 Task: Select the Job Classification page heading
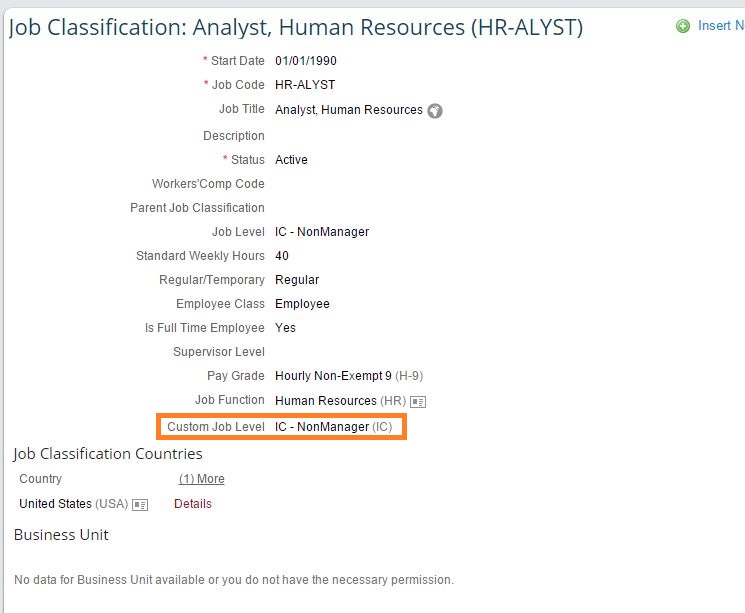[x=296, y=28]
